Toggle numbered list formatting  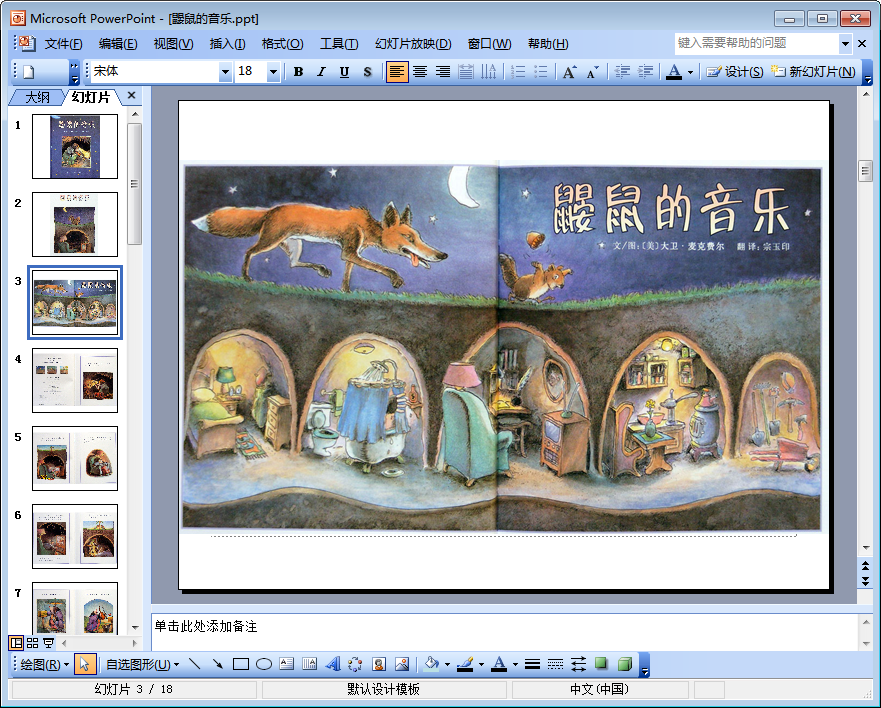click(518, 72)
